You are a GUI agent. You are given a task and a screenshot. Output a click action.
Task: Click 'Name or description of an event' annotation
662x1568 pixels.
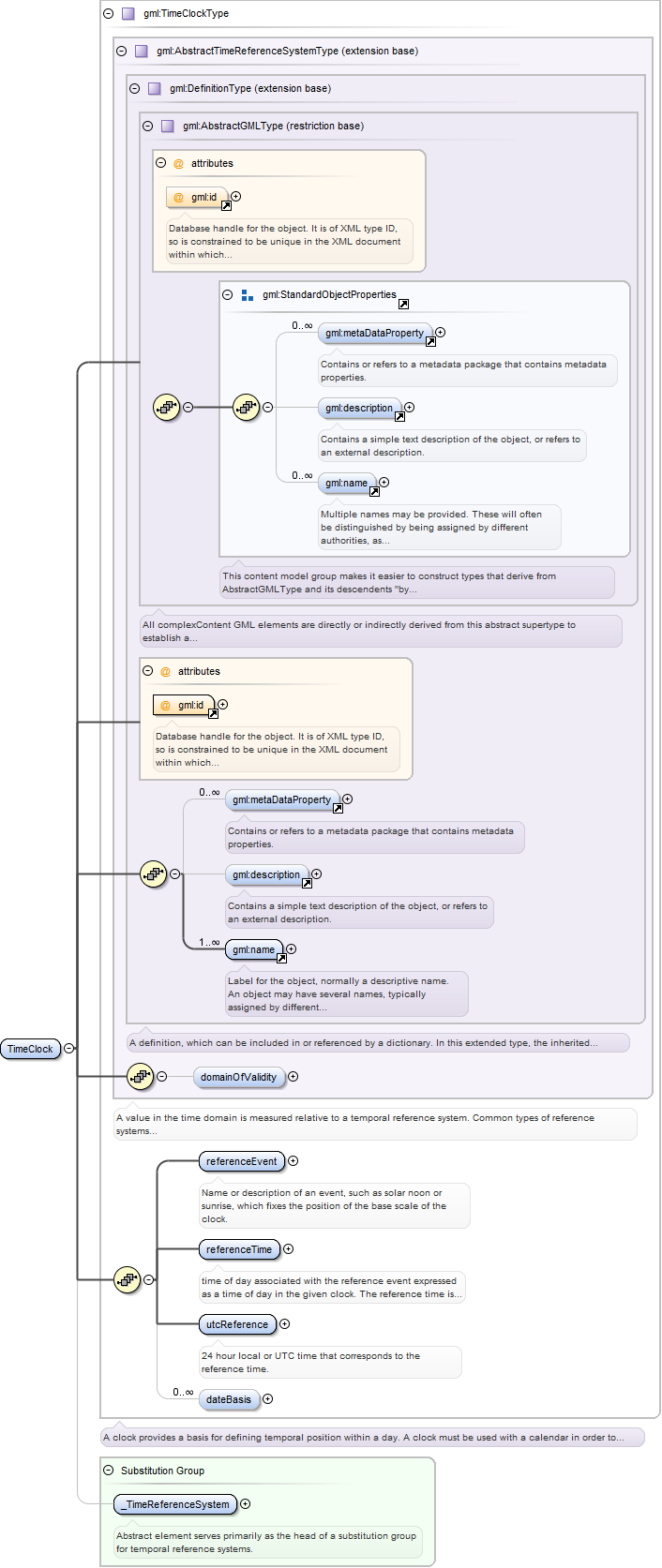tap(334, 1205)
